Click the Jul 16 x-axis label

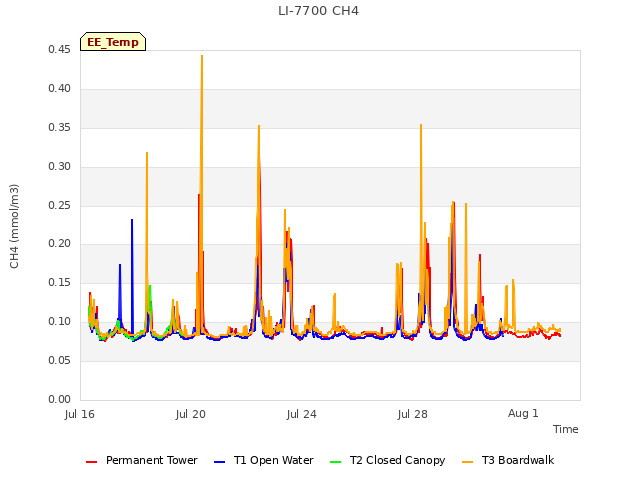[x=80, y=414]
